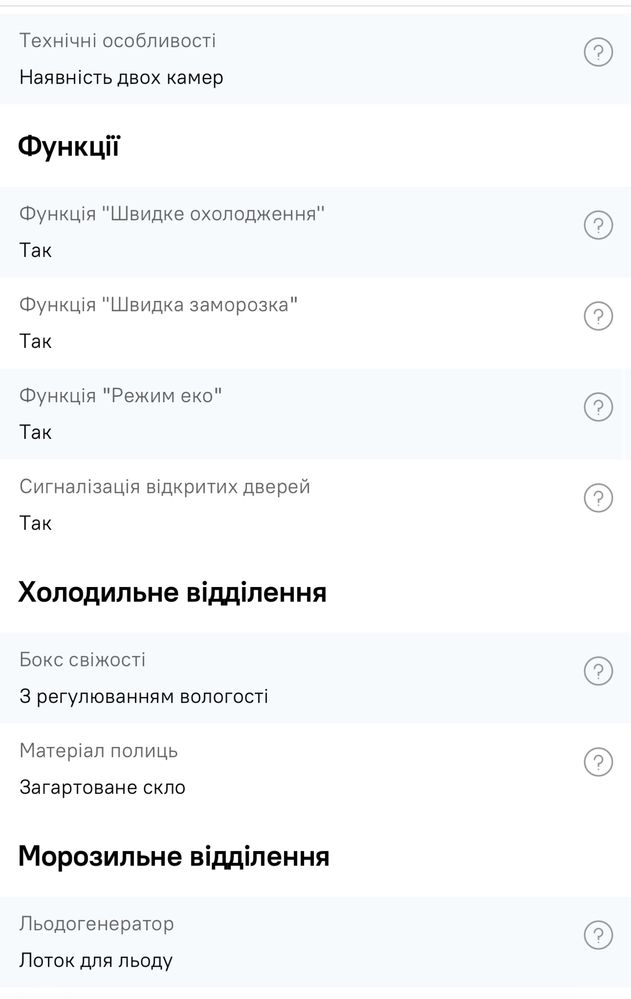Click the Функція "Швидке охолодження" label
Screen dimensions: 631x999
point(171,213)
